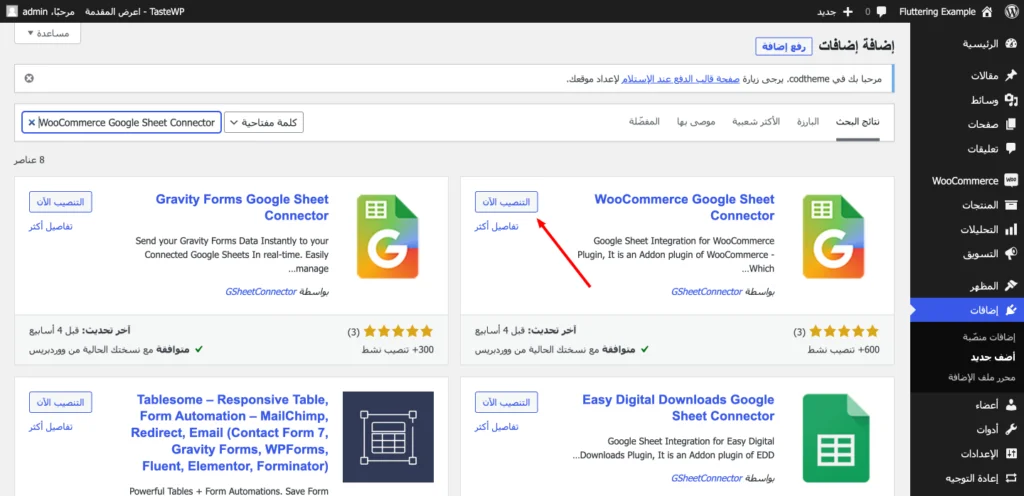Expand the مساعدة help panel

click(x=47, y=33)
